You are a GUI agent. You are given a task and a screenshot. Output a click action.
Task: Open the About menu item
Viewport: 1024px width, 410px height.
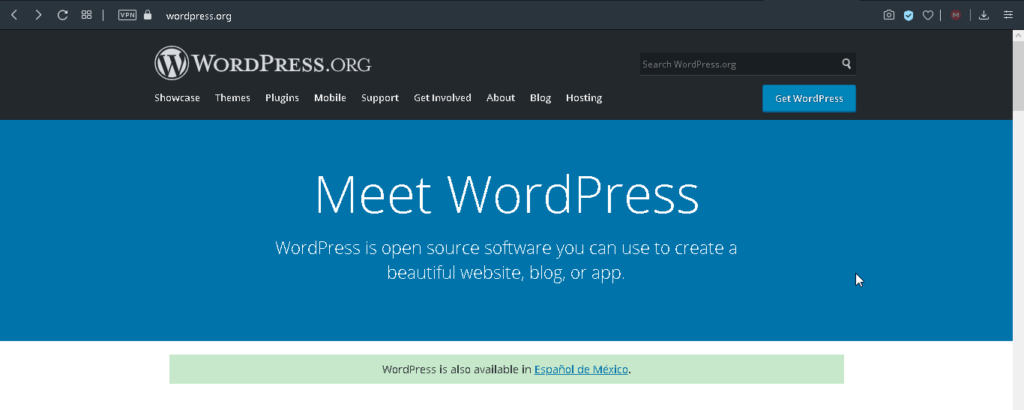(501, 98)
